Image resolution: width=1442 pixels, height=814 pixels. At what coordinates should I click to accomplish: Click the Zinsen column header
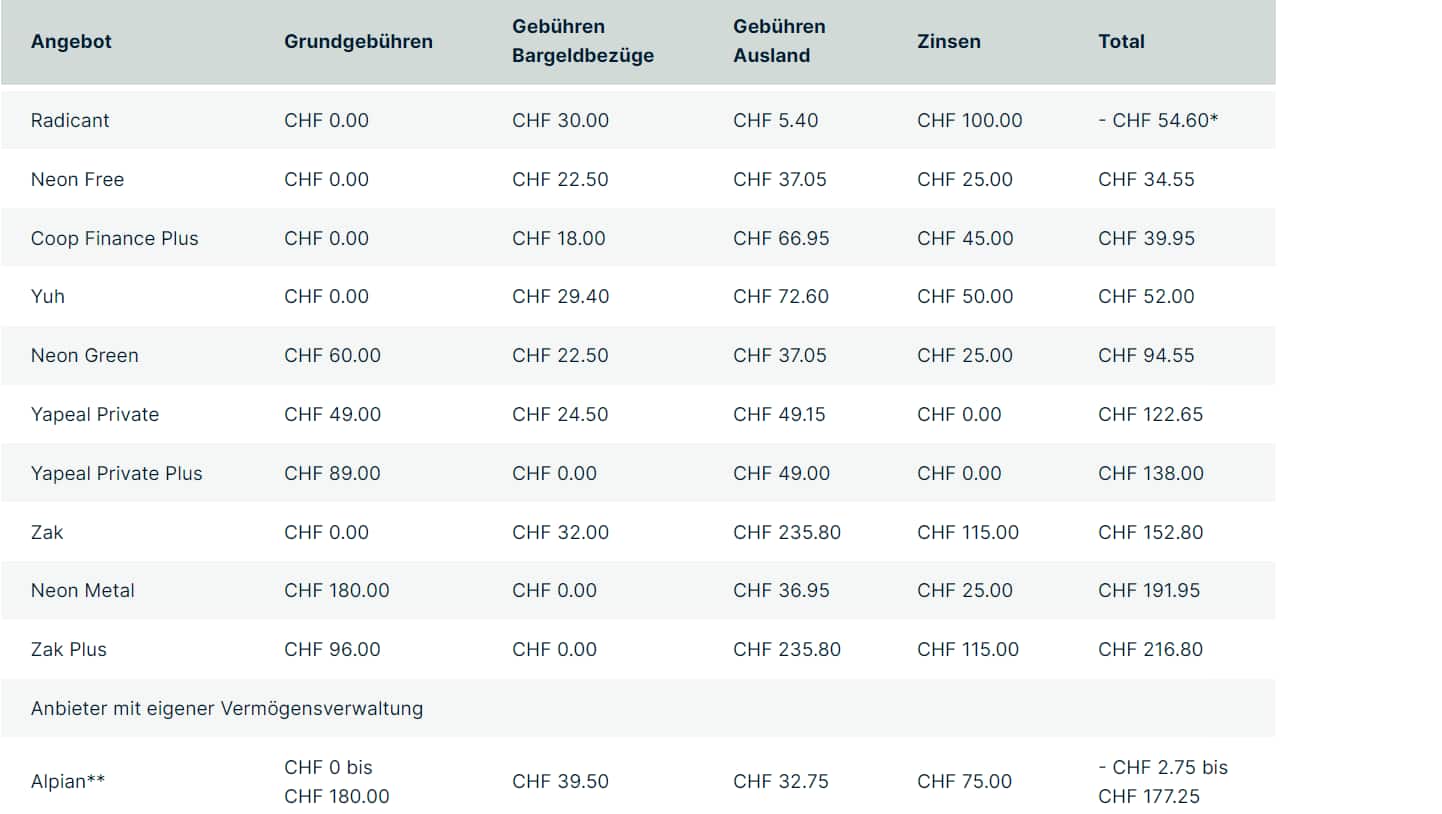948,41
